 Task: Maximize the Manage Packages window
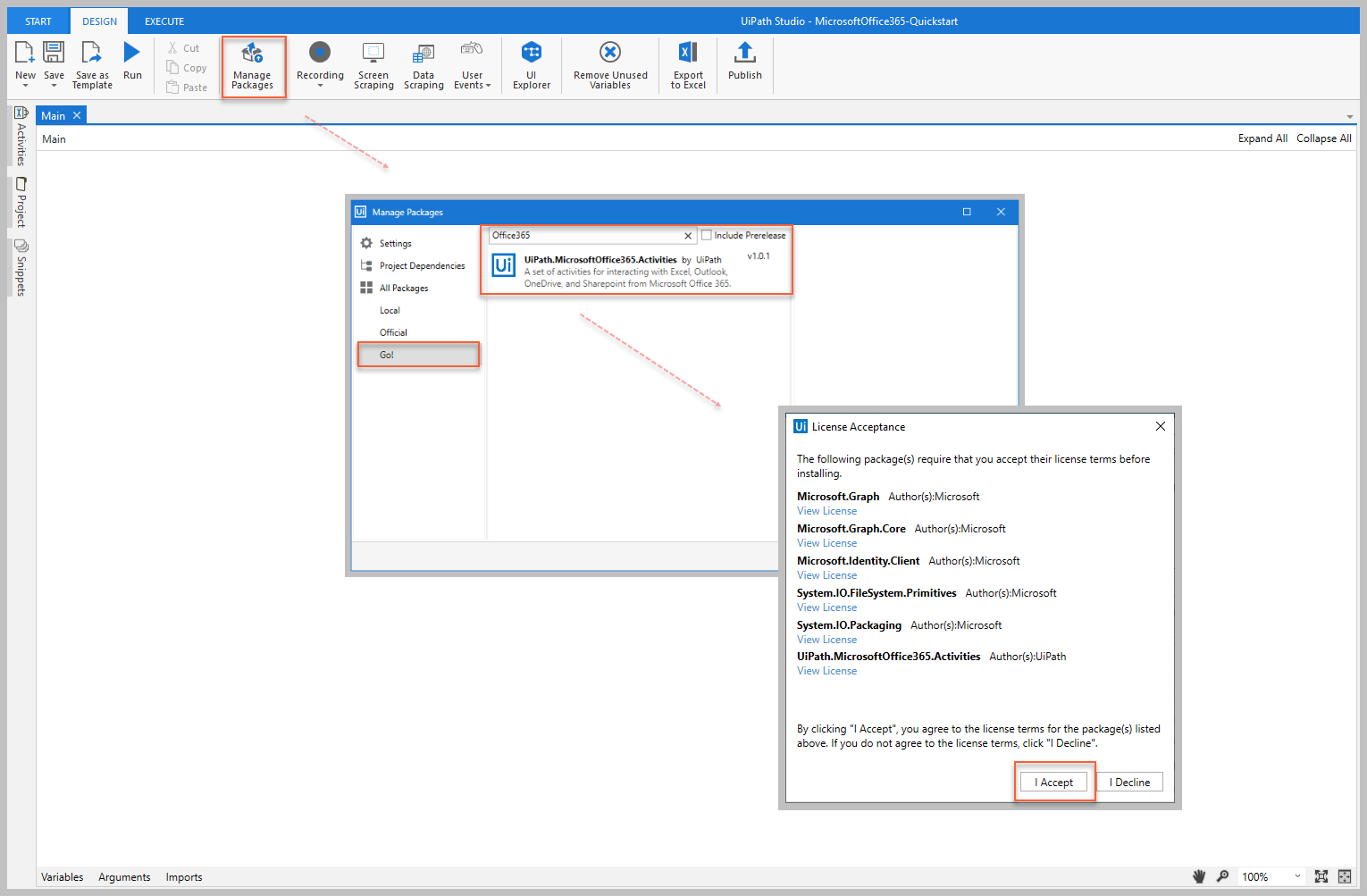[967, 212]
